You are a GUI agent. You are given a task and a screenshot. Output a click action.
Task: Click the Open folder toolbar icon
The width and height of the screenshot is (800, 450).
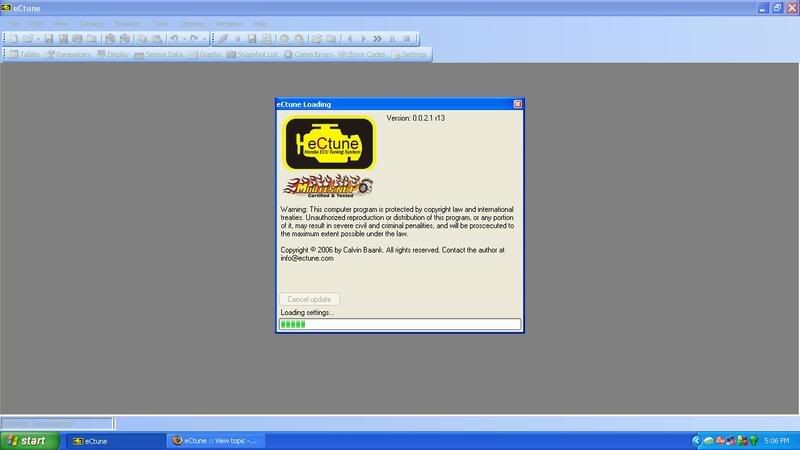(28, 39)
